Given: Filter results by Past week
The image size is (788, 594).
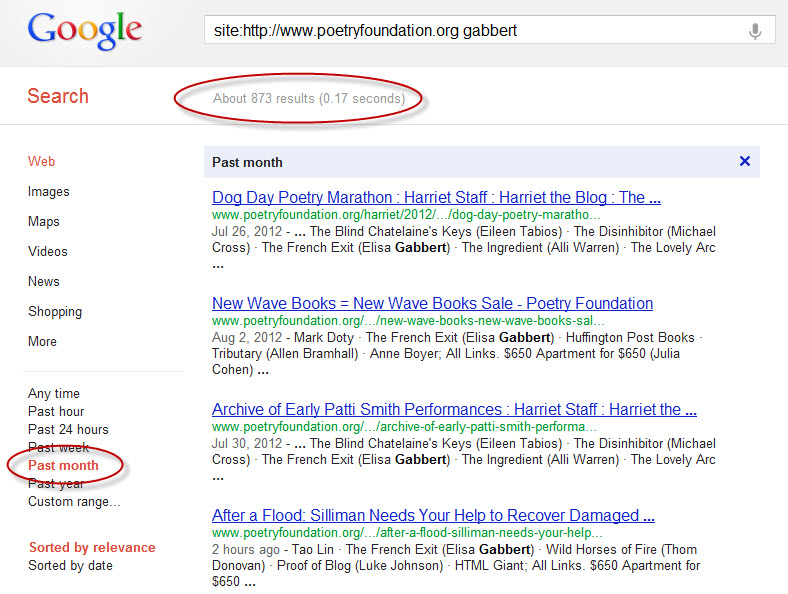Looking at the screenshot, I should (x=58, y=447).
